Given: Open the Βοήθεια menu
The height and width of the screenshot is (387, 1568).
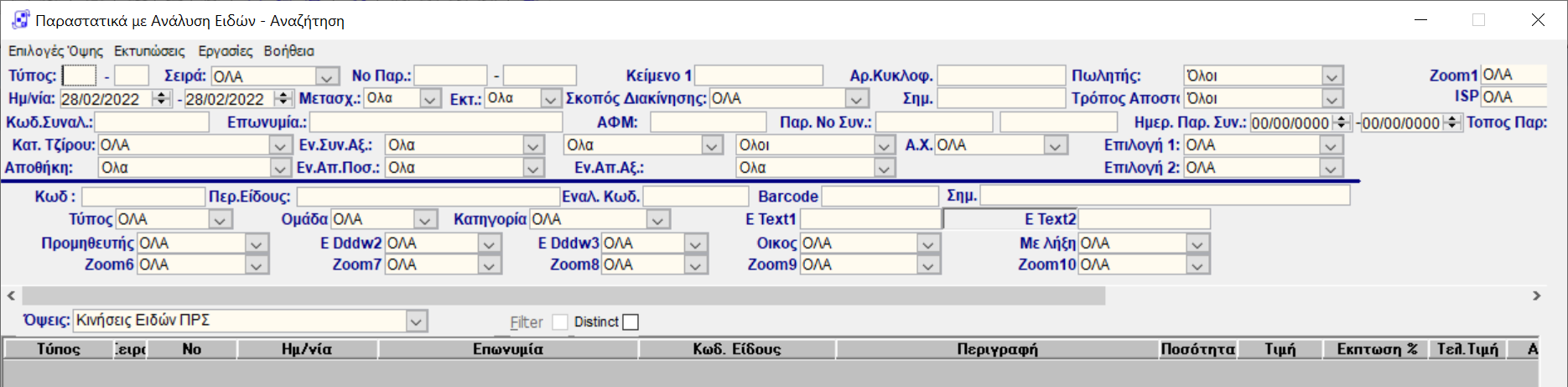Looking at the screenshot, I should tap(288, 51).
